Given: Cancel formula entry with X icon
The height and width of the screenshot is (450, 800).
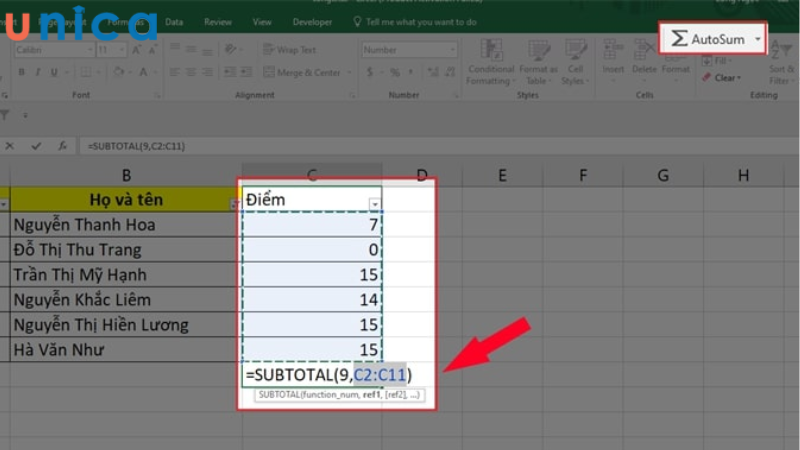Looking at the screenshot, I should point(10,146).
